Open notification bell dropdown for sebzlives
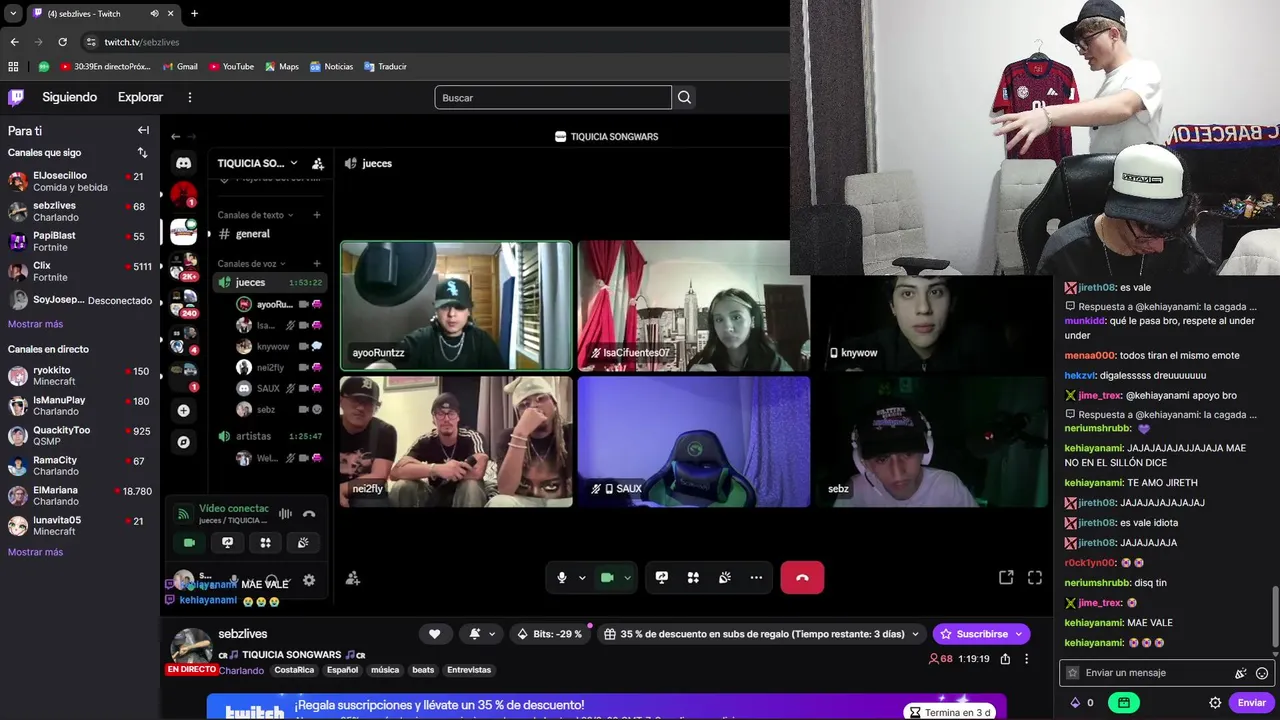Screen dimensions: 1280x720 click(482, 634)
